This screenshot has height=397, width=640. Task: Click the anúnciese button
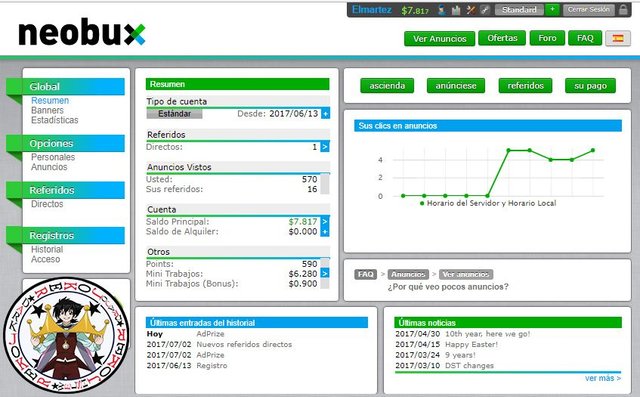[456, 86]
